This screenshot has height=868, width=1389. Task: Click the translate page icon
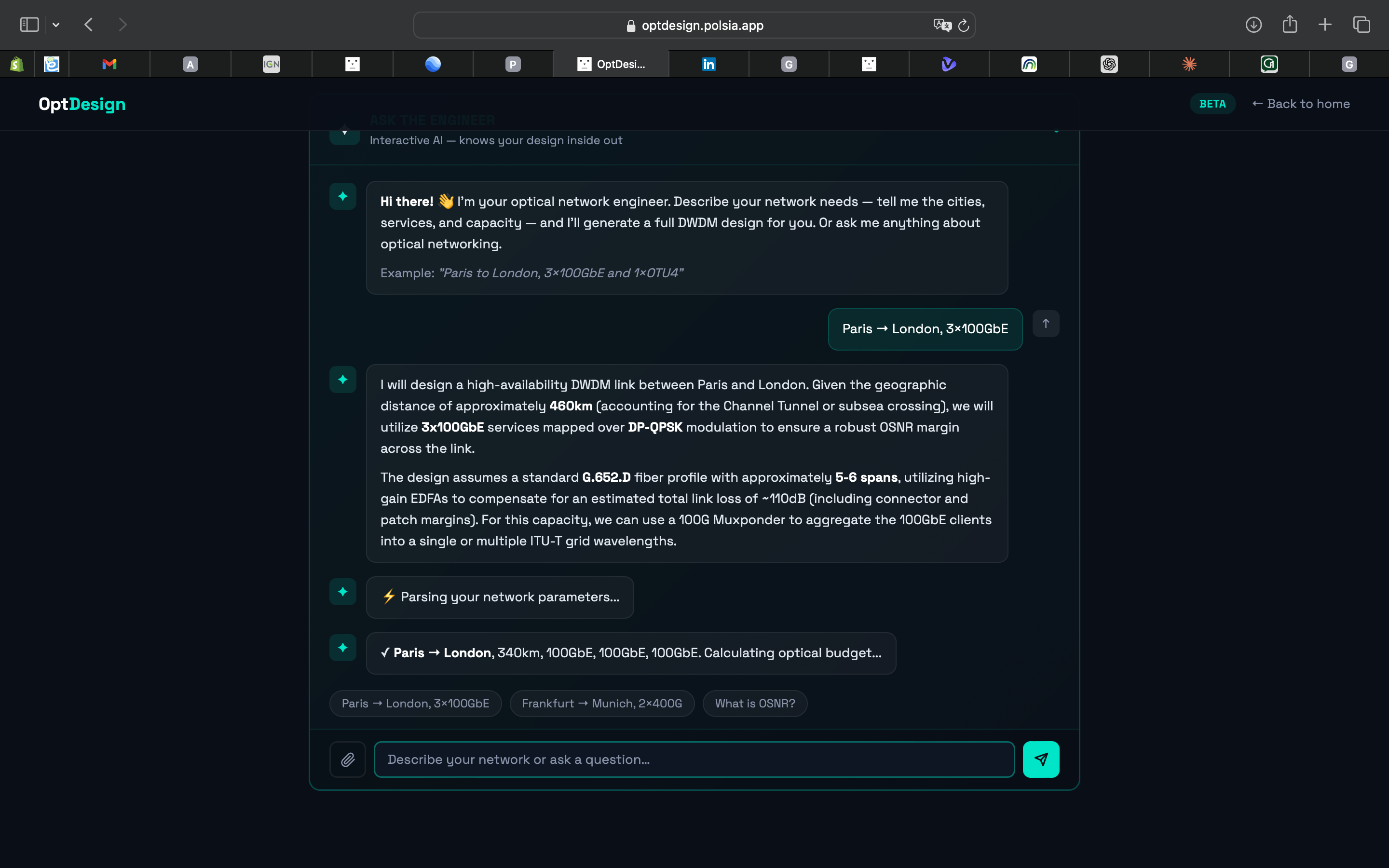coord(942,25)
